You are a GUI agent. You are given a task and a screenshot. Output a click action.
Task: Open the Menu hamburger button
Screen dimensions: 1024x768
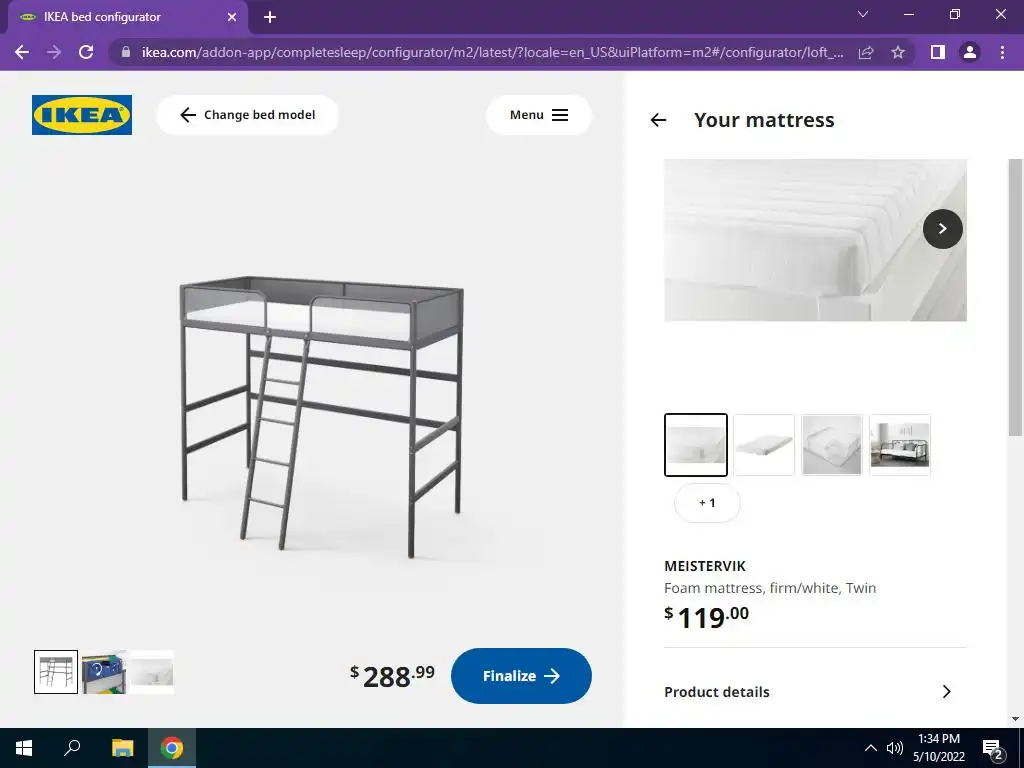click(539, 115)
